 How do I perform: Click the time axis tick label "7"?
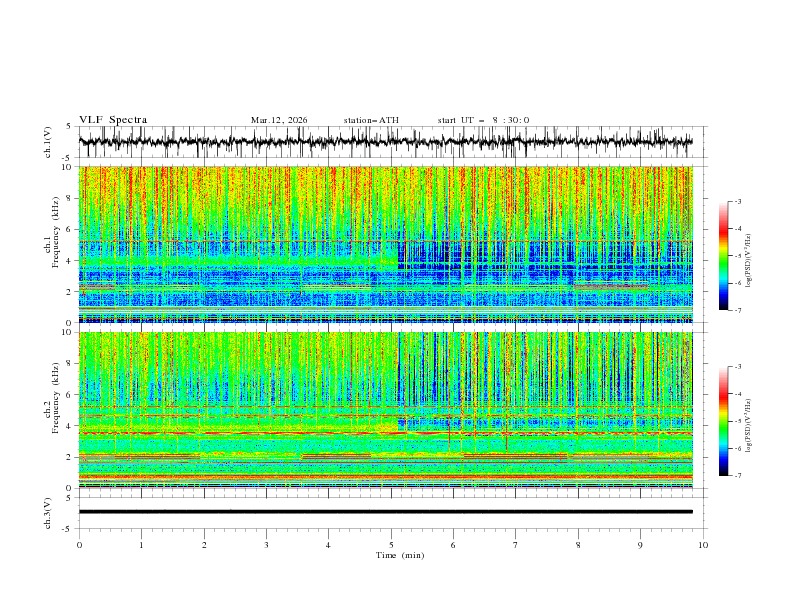click(x=516, y=545)
